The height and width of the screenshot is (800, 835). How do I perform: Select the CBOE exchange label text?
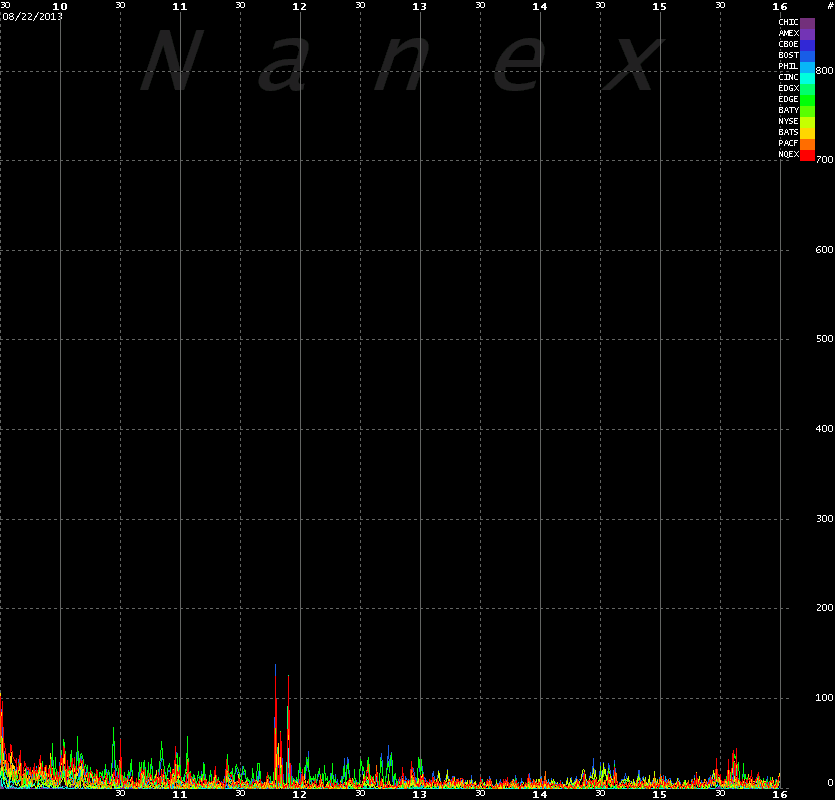(788, 44)
